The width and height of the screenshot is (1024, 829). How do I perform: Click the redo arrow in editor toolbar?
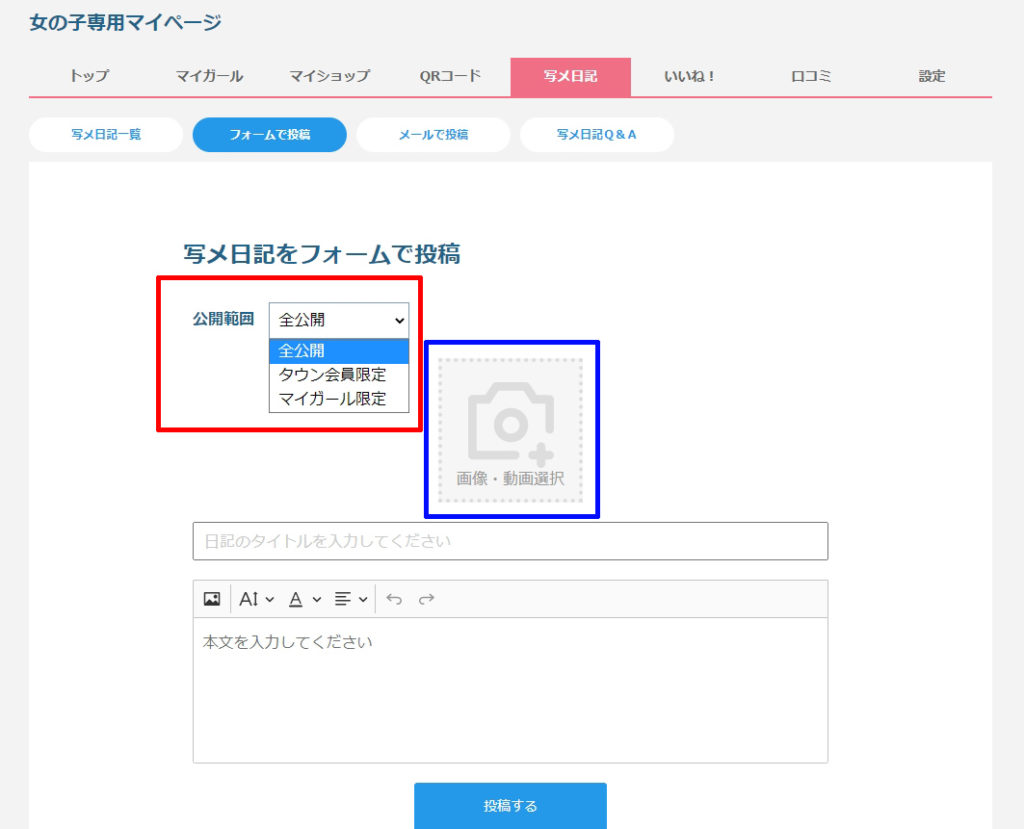point(426,599)
